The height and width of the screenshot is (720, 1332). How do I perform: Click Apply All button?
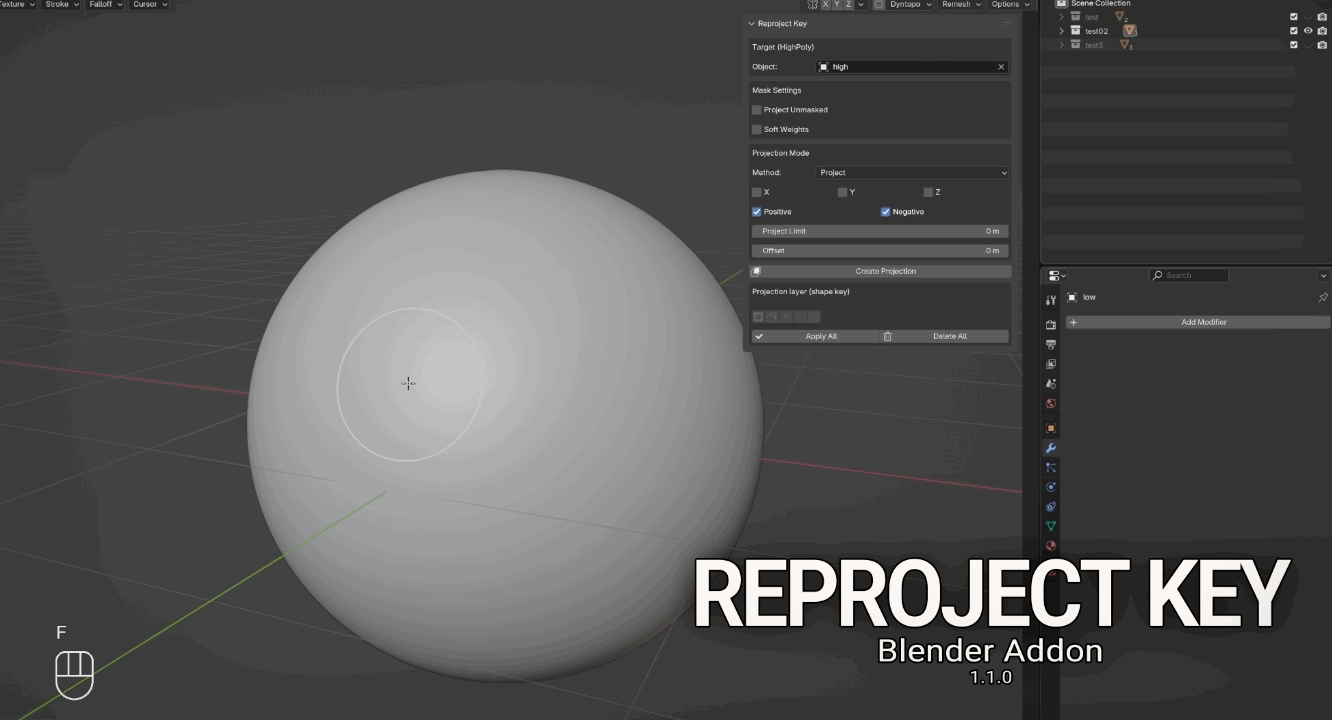point(815,336)
